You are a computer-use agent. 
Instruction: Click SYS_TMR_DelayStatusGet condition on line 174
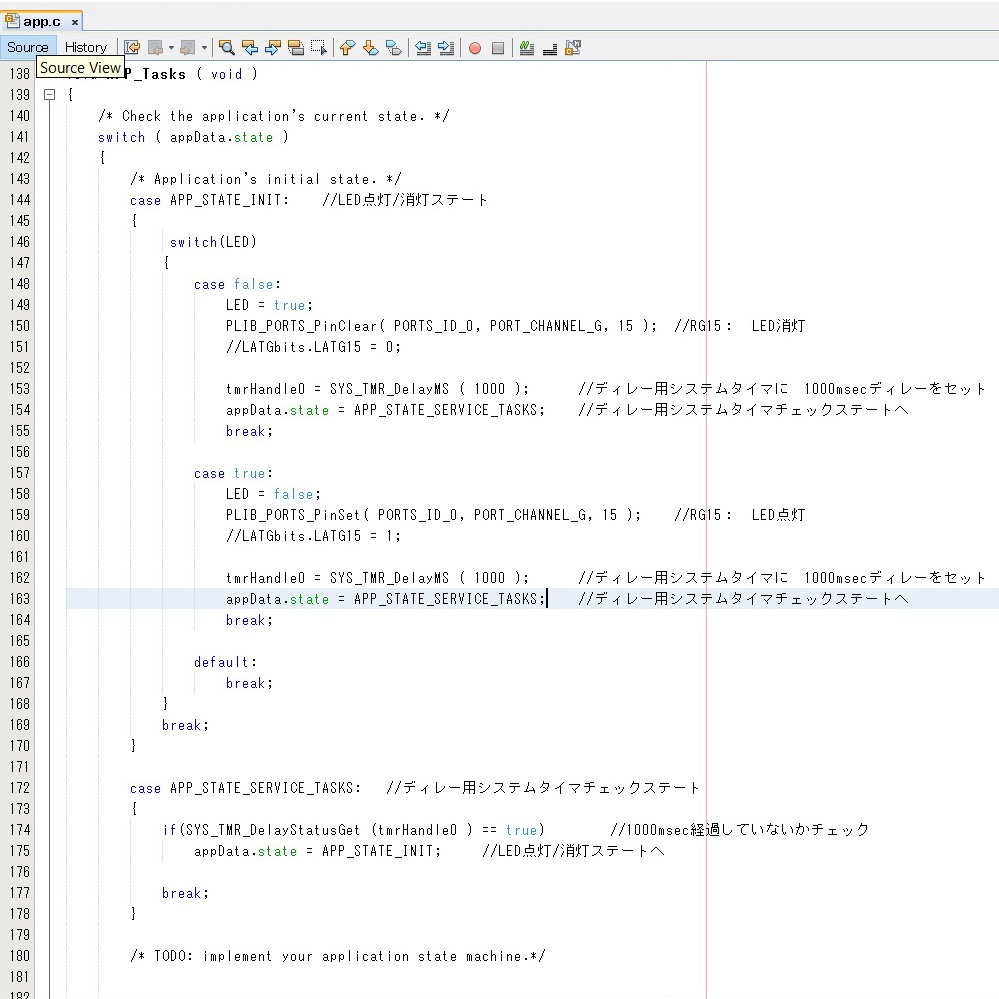click(353, 830)
